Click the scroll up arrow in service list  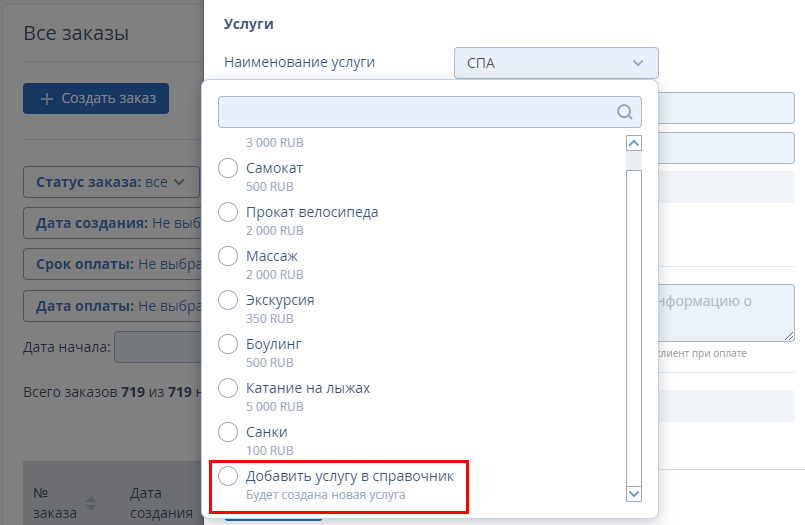(x=634, y=143)
